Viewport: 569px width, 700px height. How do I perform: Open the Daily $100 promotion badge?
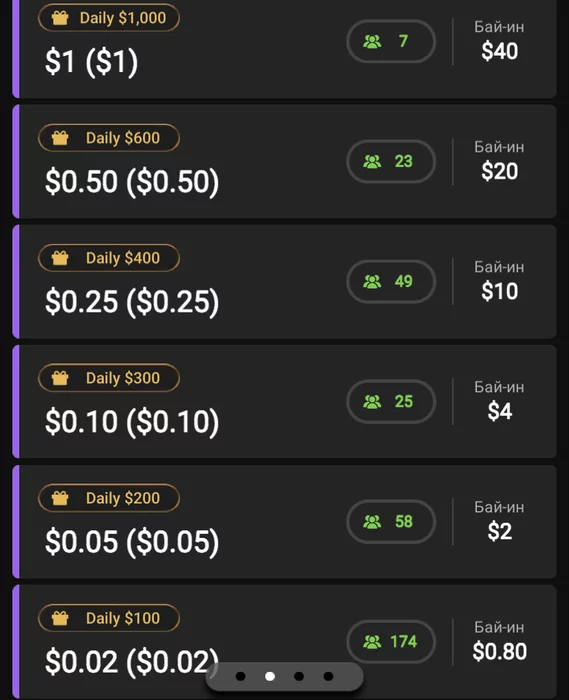109,618
